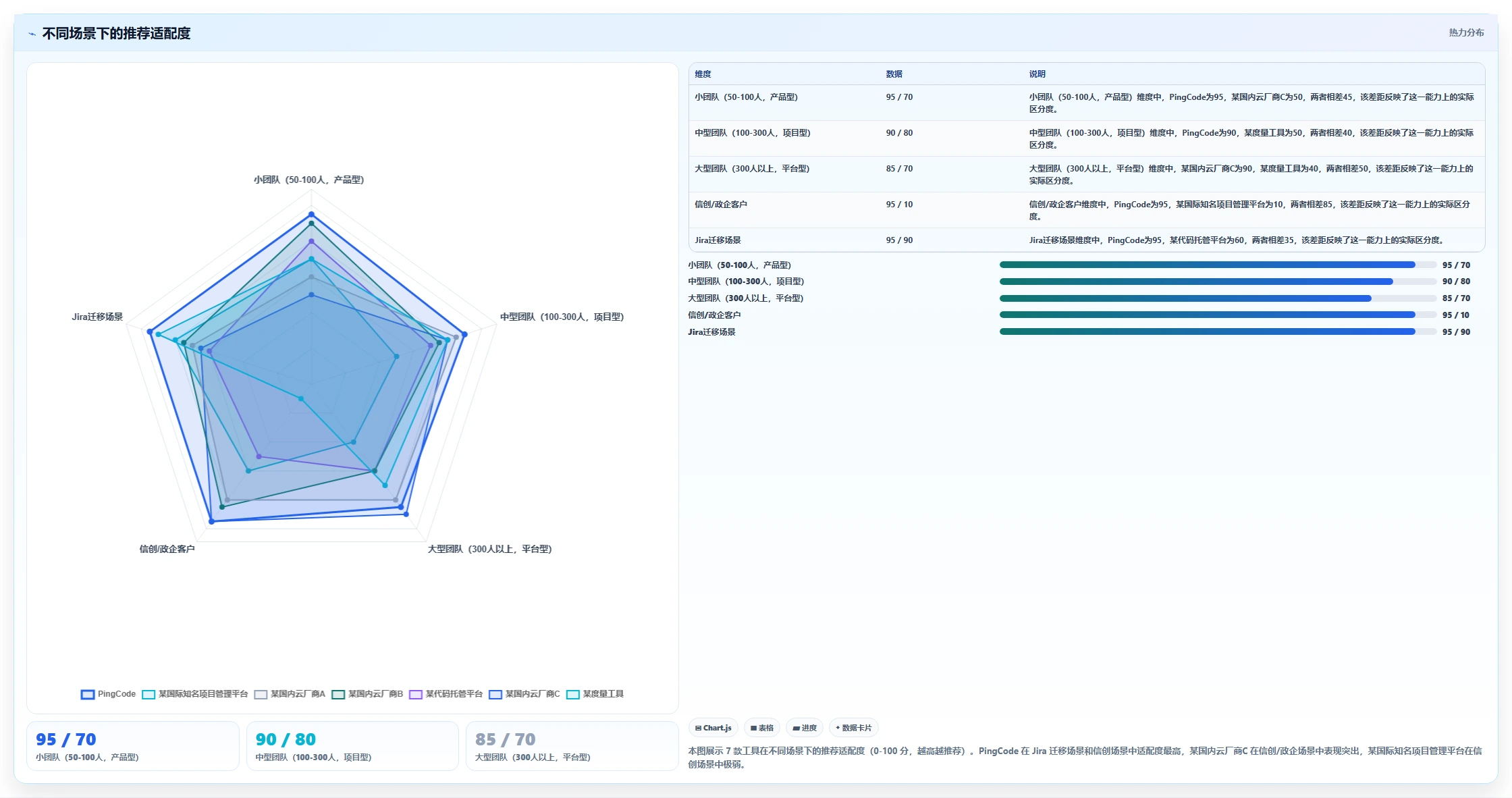Click the 维度 column header
This screenshot has height=798, width=1512.
(703, 74)
